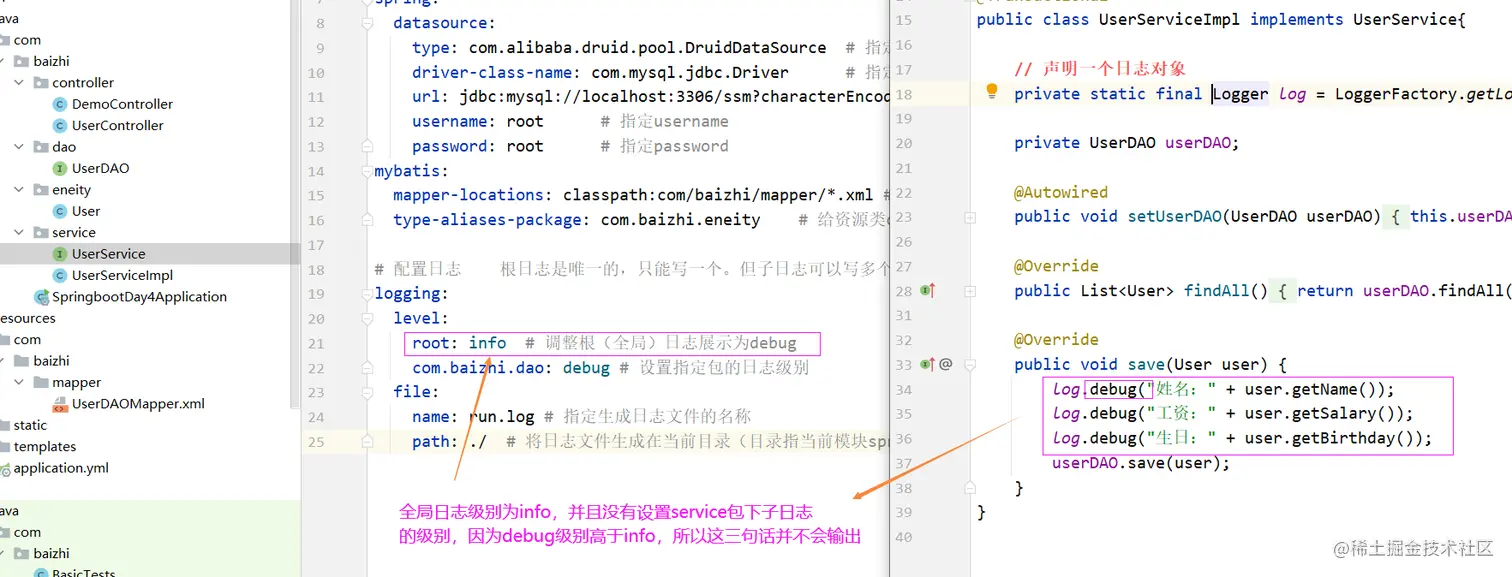Click the type-aliases-package key
This screenshot has height=577, width=1512.
click(488, 220)
